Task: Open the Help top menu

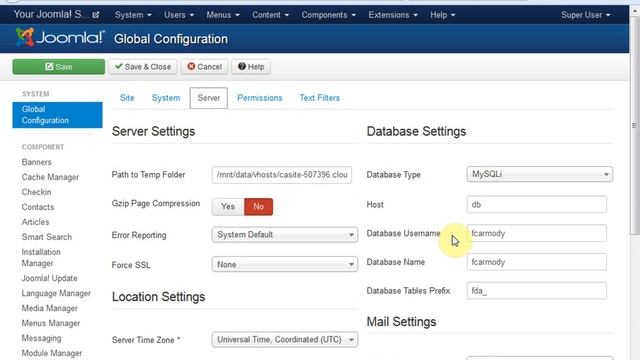Action: (x=442, y=15)
